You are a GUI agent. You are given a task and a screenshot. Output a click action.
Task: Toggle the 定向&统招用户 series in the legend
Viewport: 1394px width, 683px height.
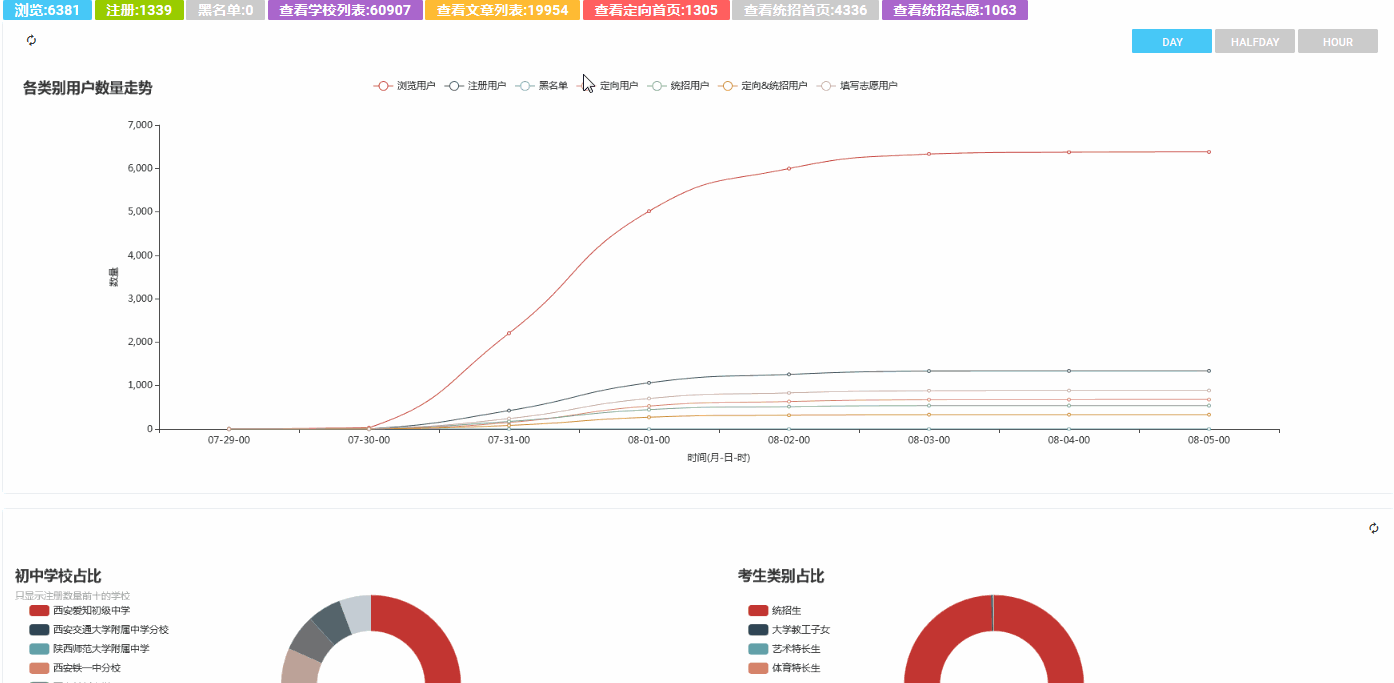763,86
